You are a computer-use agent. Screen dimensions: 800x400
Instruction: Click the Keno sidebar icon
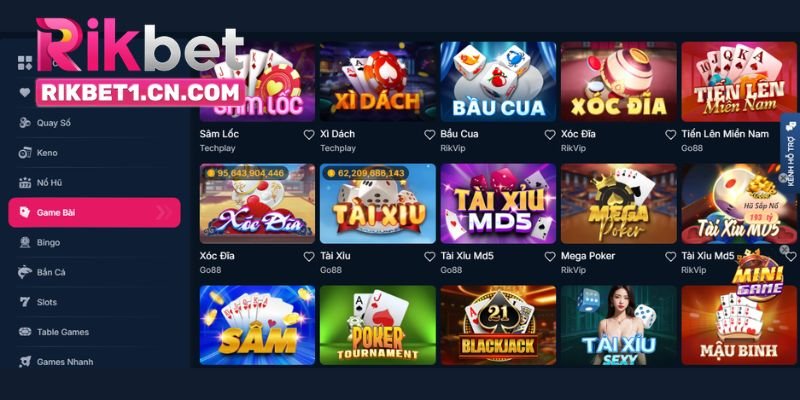tap(25, 153)
